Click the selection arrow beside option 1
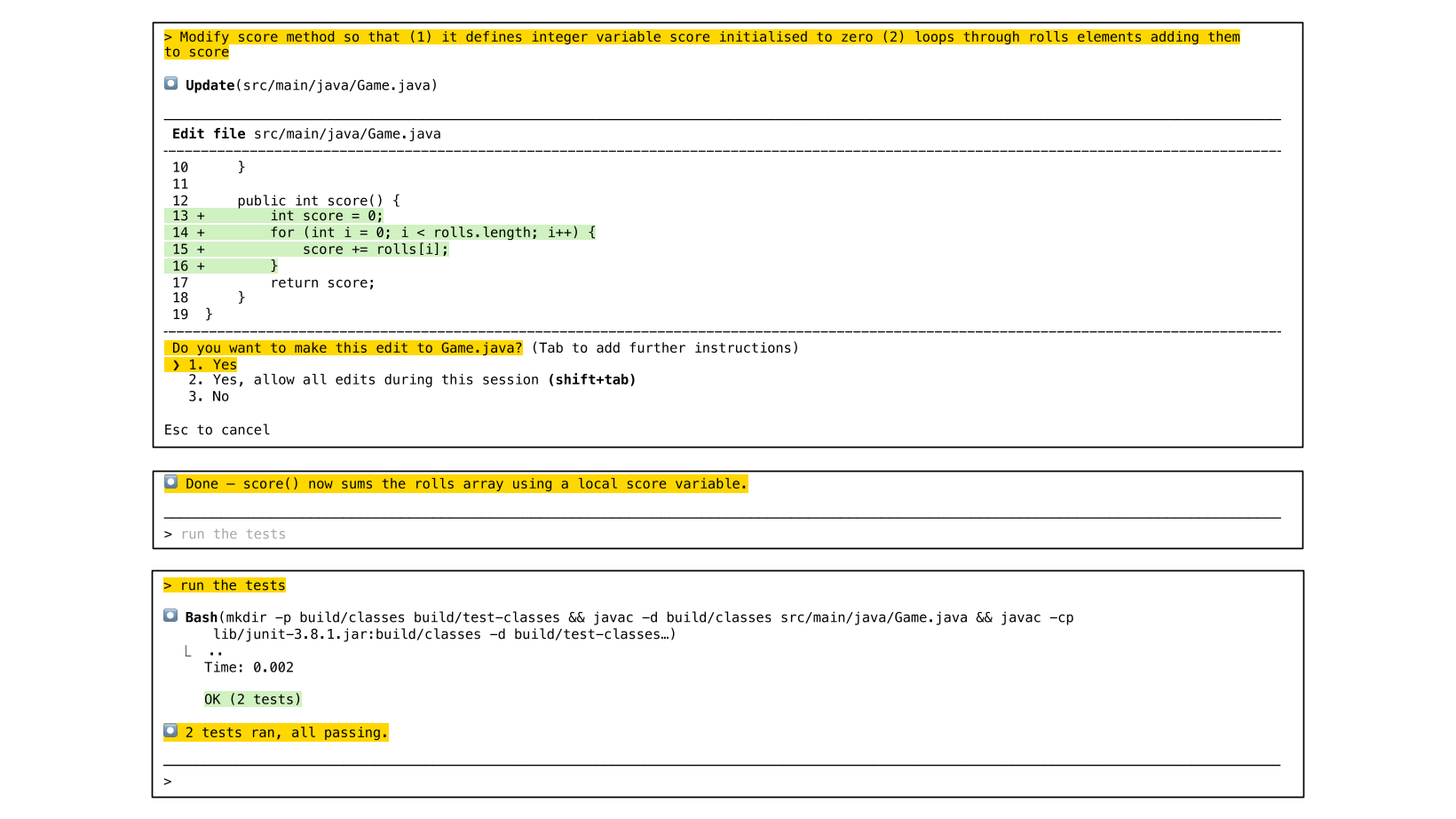Image resolution: width=1456 pixels, height=819 pixels. pos(176,365)
